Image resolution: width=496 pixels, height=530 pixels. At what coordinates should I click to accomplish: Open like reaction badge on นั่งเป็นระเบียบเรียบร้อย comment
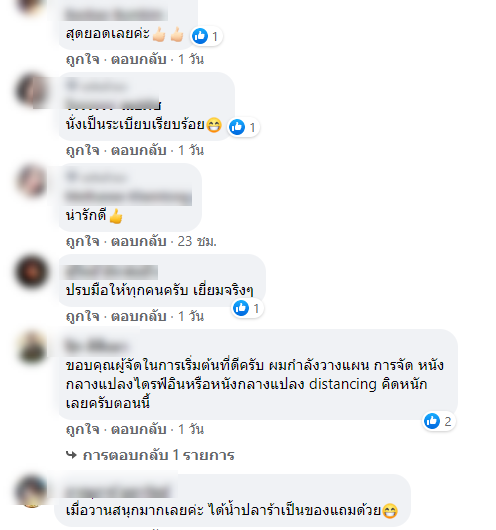243,127
